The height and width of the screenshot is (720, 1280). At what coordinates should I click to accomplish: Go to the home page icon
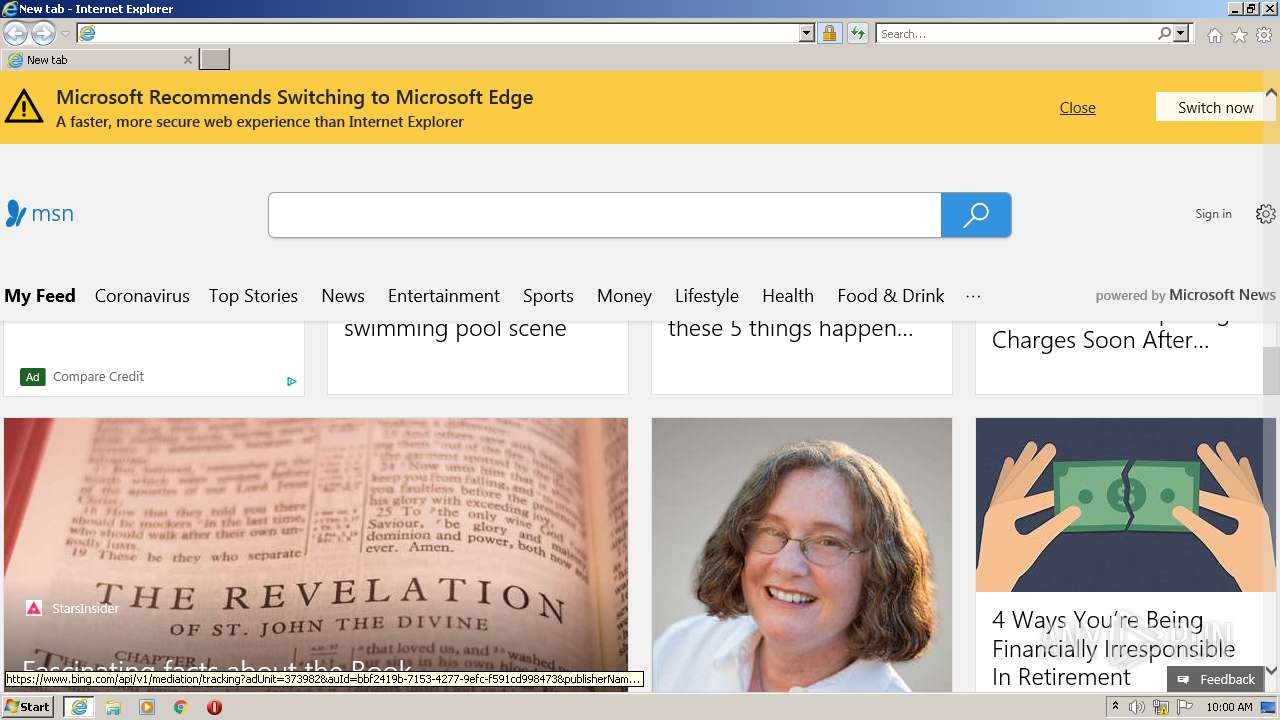(x=1214, y=35)
